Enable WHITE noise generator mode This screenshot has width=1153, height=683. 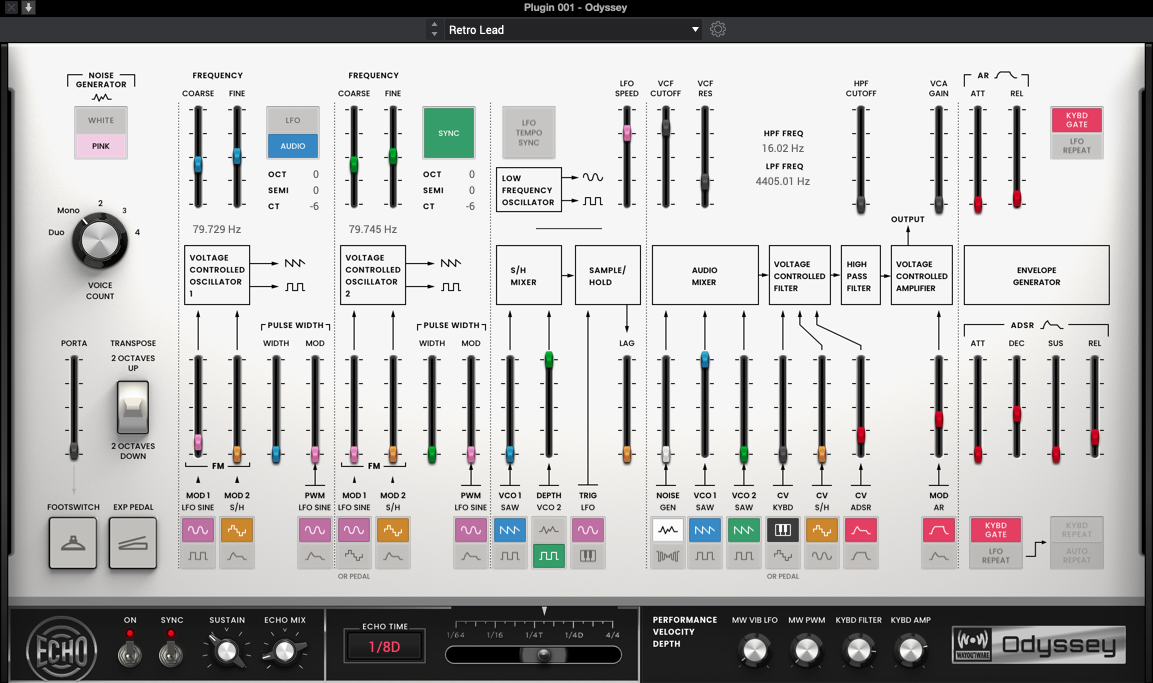[x=100, y=120]
